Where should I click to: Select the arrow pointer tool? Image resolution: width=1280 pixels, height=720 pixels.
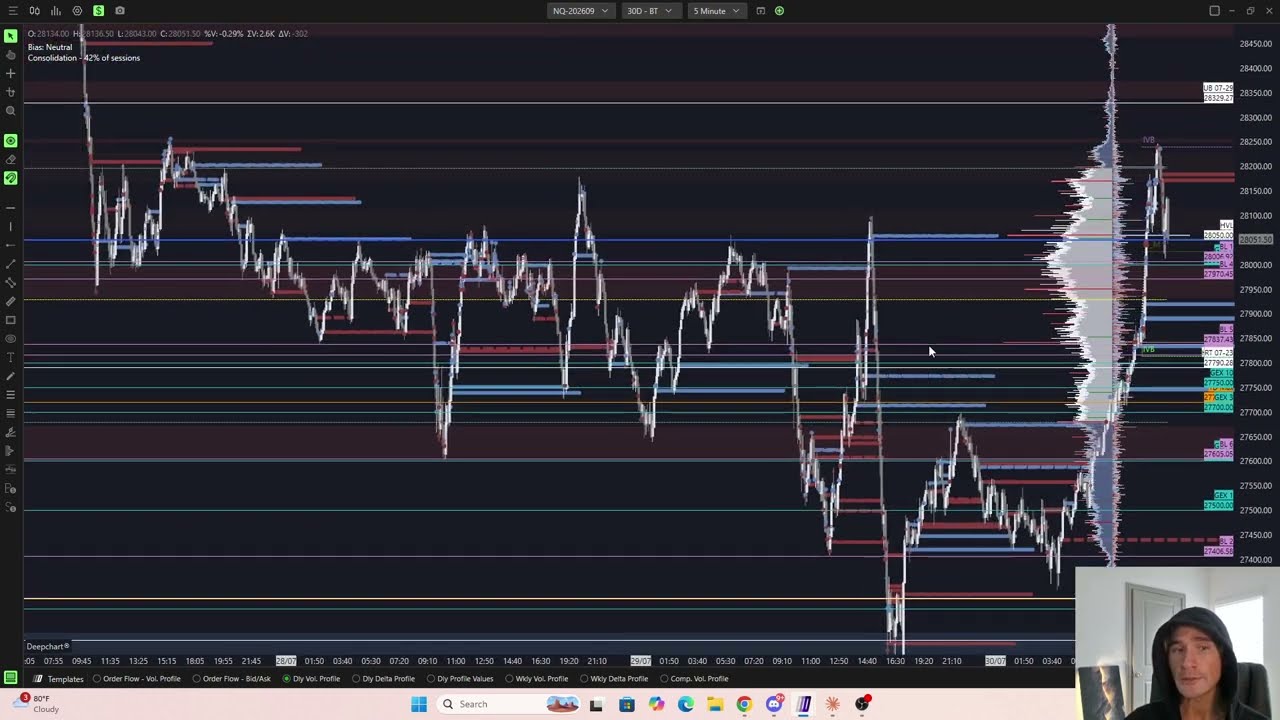11,36
